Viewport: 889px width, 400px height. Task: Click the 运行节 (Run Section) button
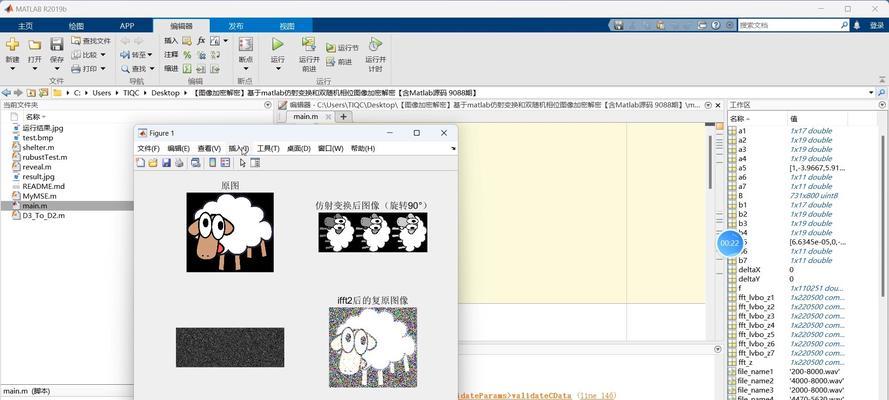342,48
